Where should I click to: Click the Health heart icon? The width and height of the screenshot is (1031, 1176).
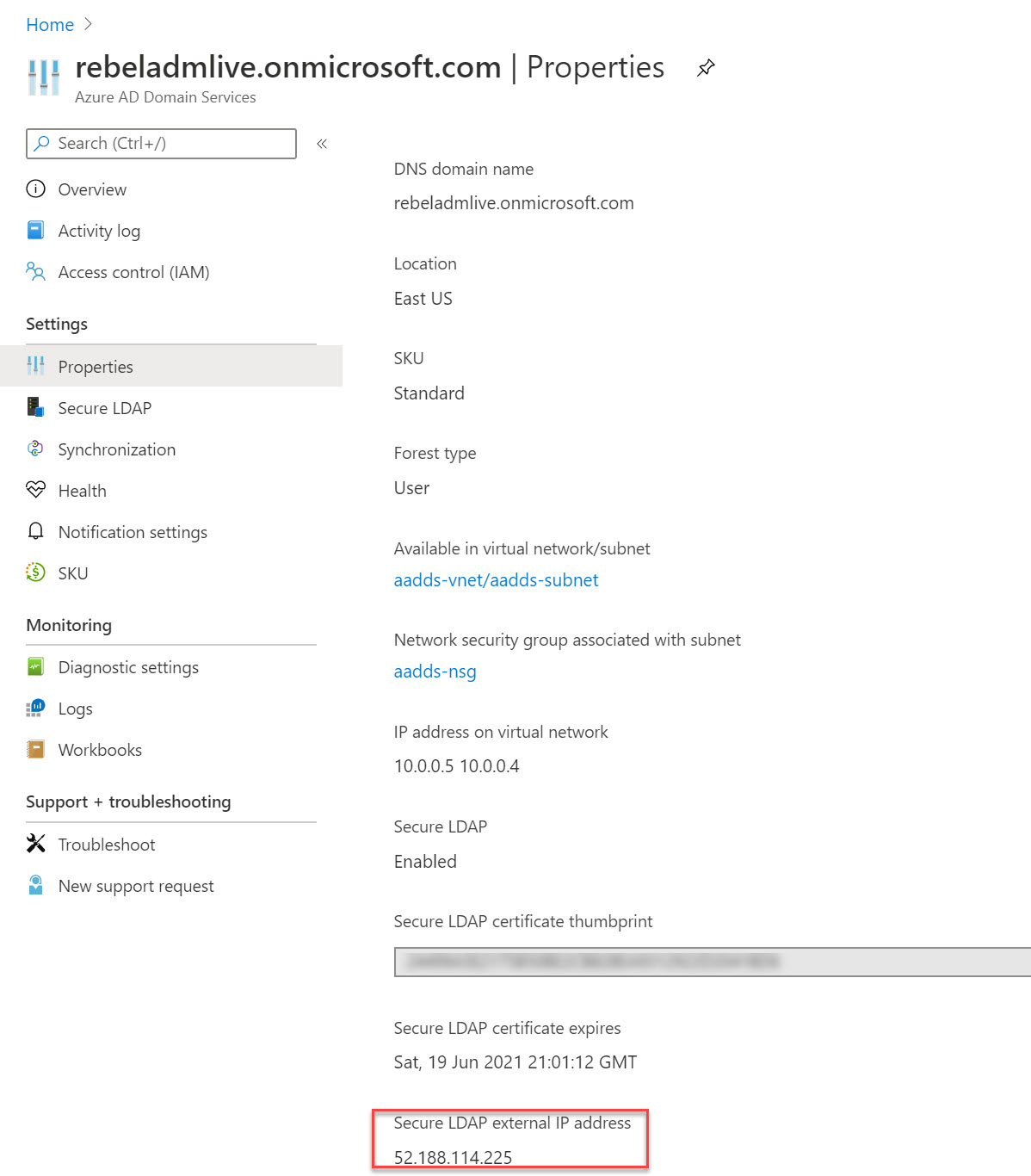click(x=35, y=490)
